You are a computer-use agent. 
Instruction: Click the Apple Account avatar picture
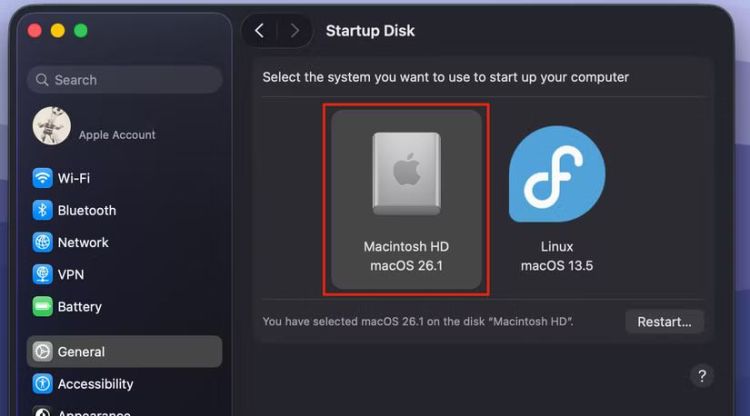tap(51, 126)
